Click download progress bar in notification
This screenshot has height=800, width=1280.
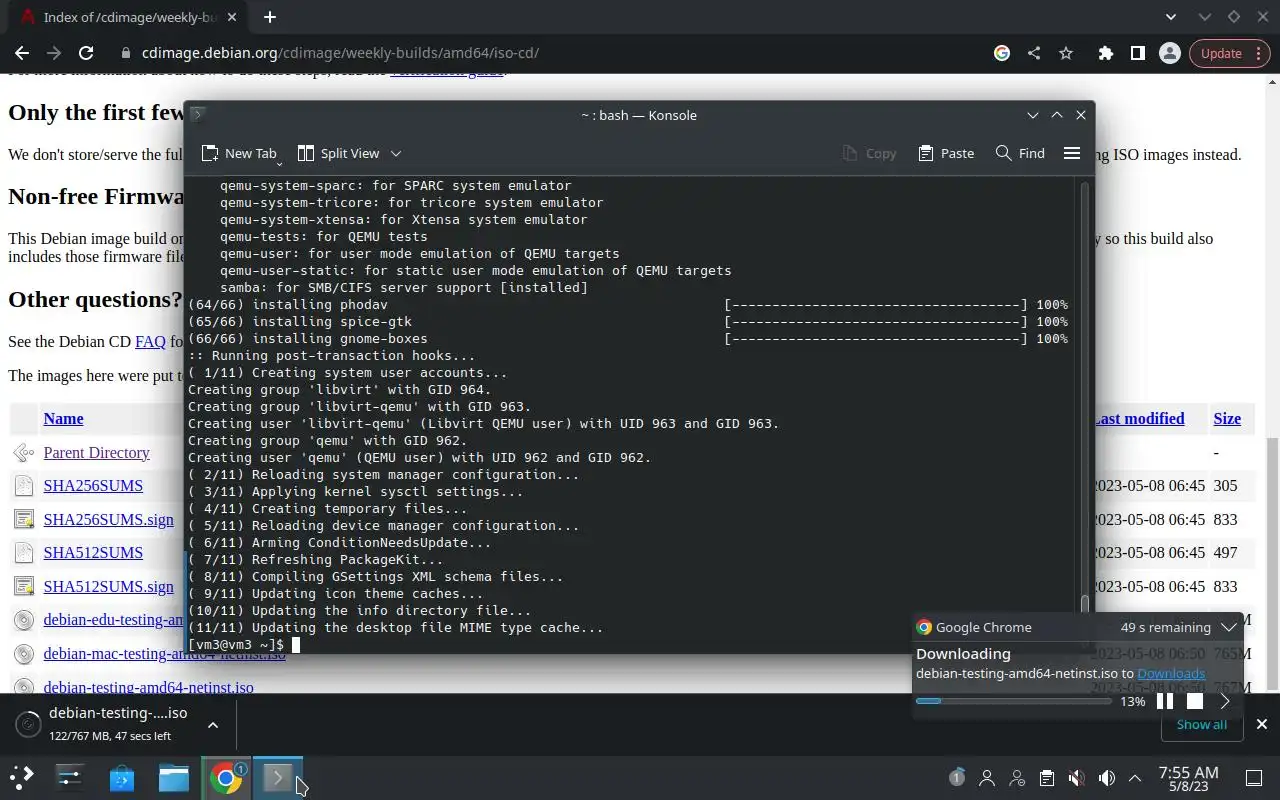1013,701
